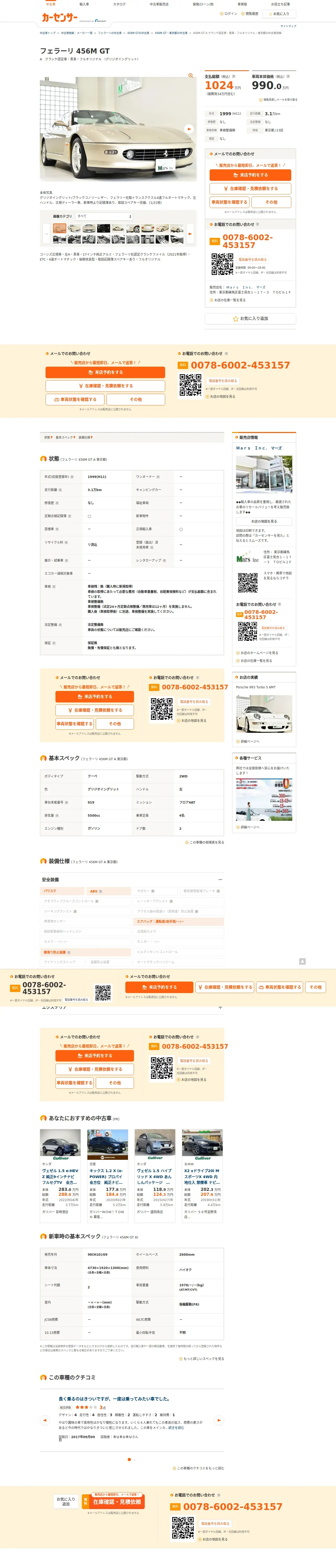Open help icon next to リサイクル料
The image size is (336, 1568).
coord(66,542)
